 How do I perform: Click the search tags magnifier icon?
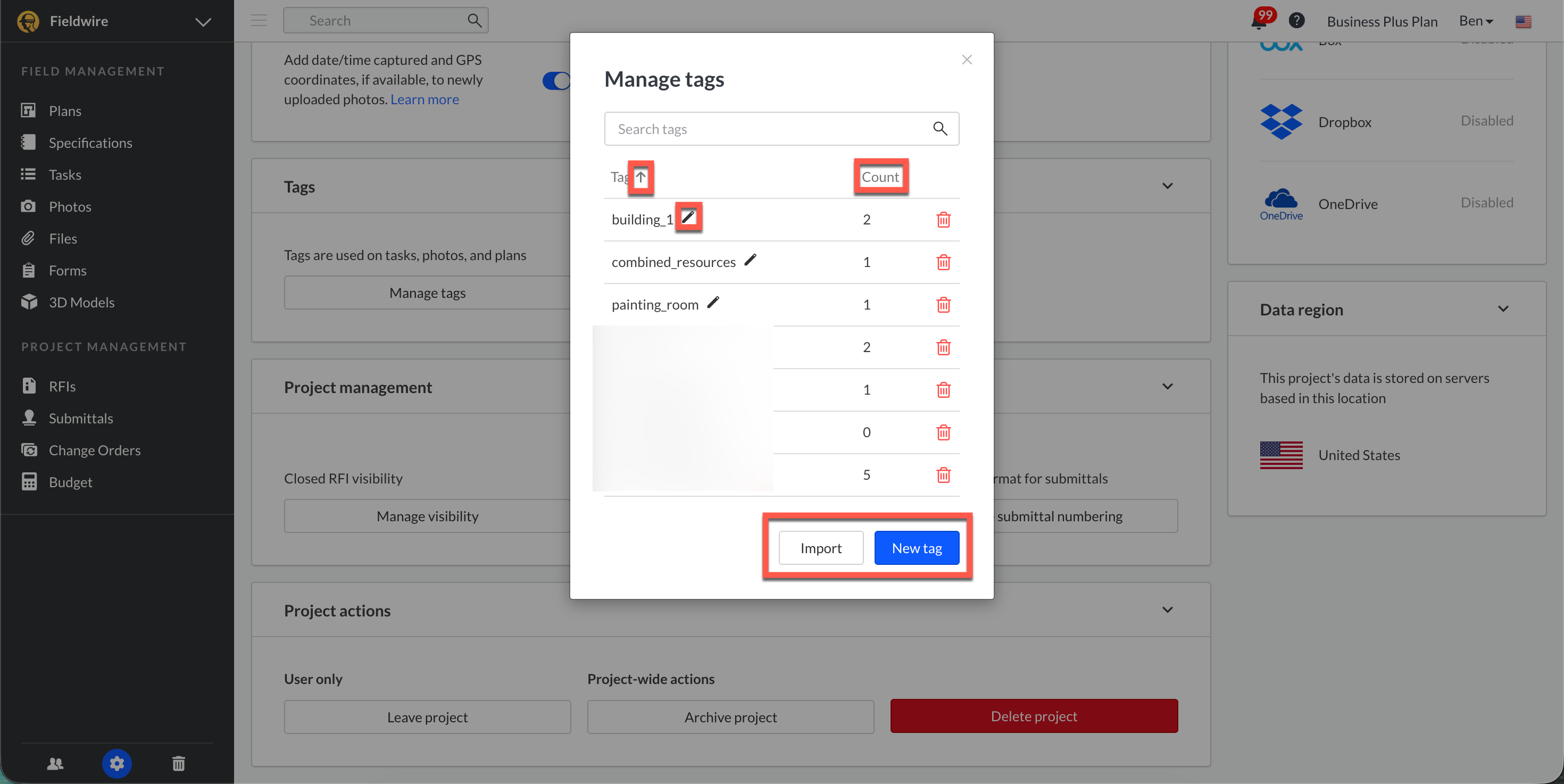click(x=940, y=129)
